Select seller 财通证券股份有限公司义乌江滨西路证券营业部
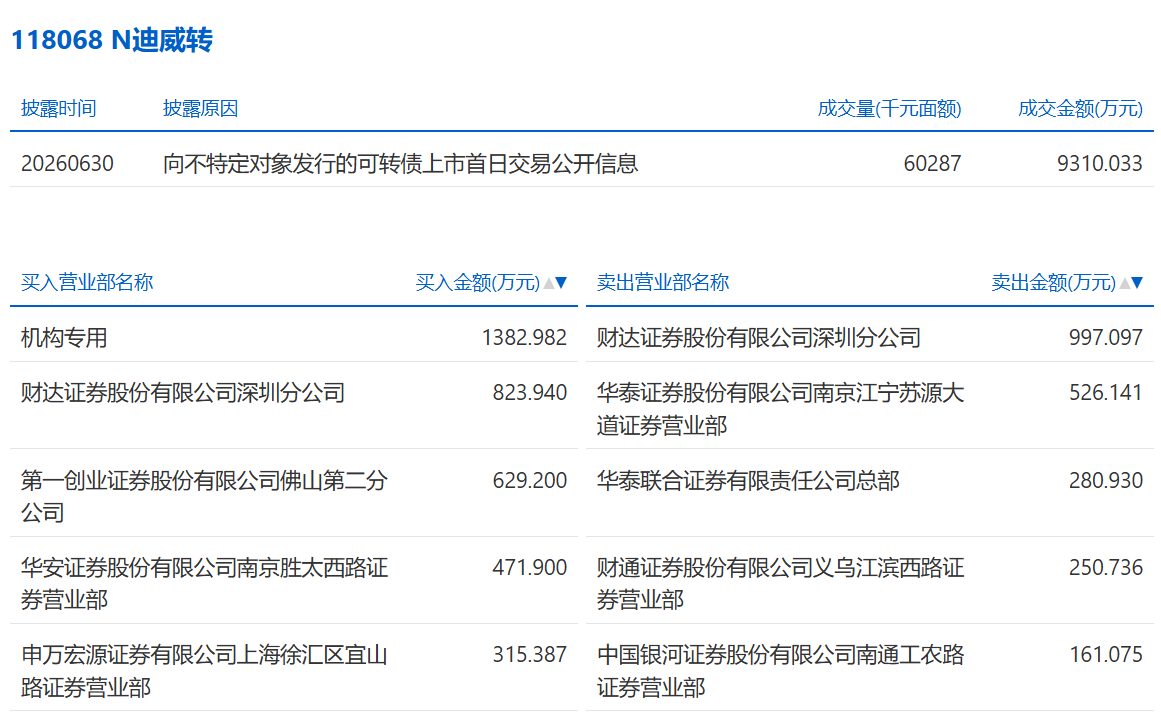1161x717 pixels. point(780,584)
